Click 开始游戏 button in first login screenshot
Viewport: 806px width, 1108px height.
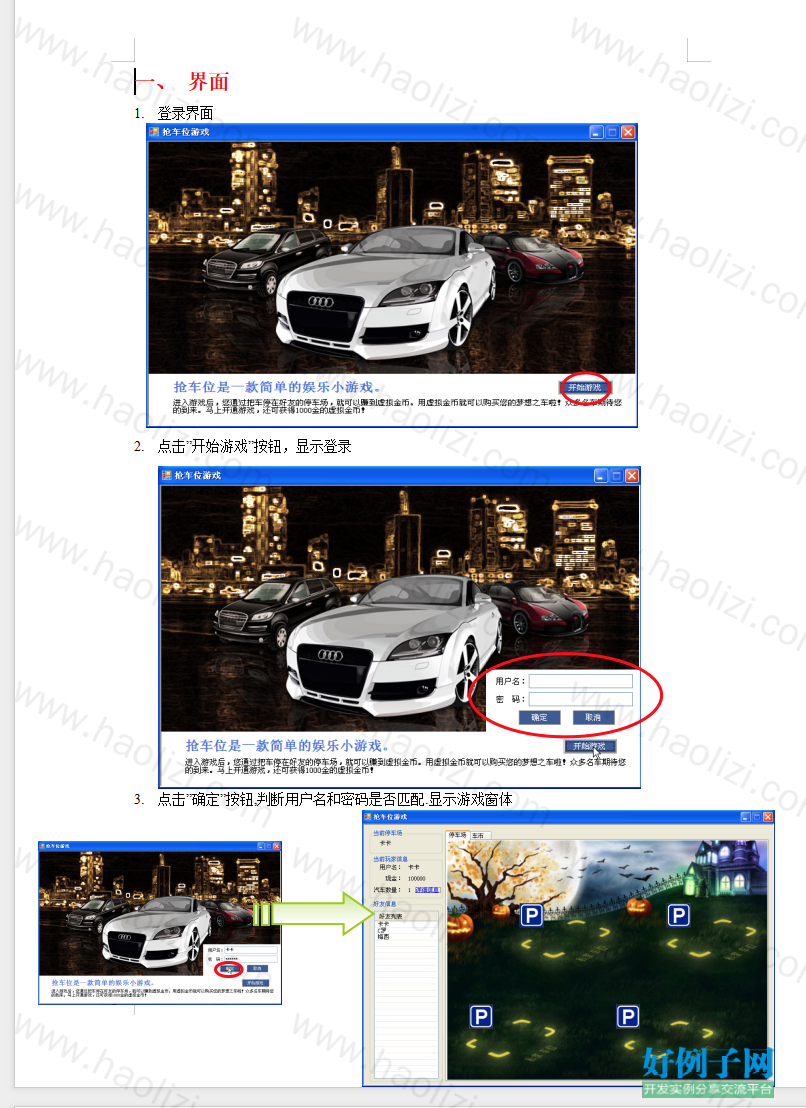[585, 387]
